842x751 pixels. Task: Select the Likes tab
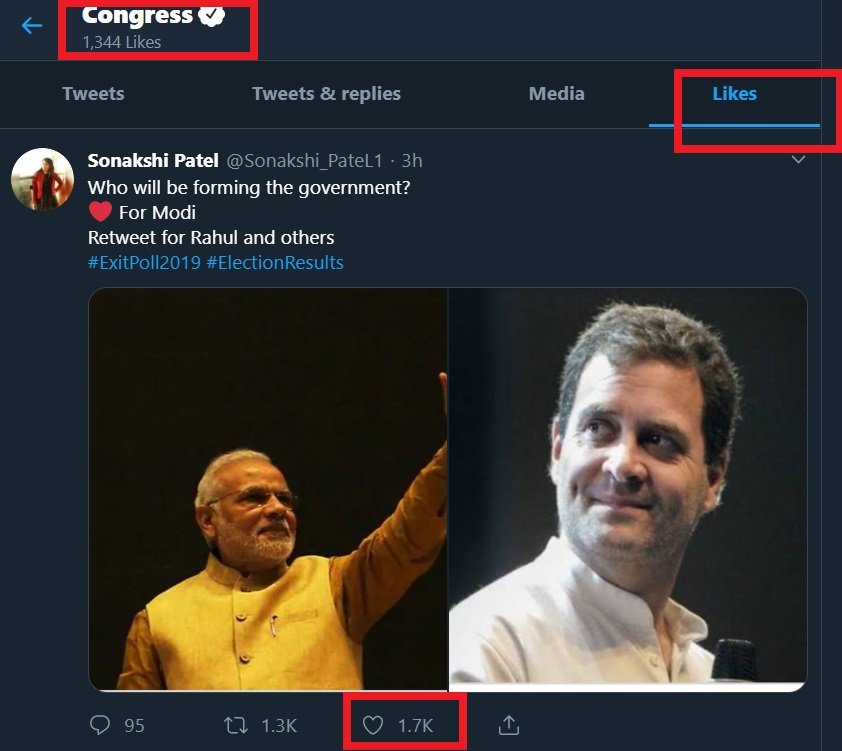click(734, 94)
